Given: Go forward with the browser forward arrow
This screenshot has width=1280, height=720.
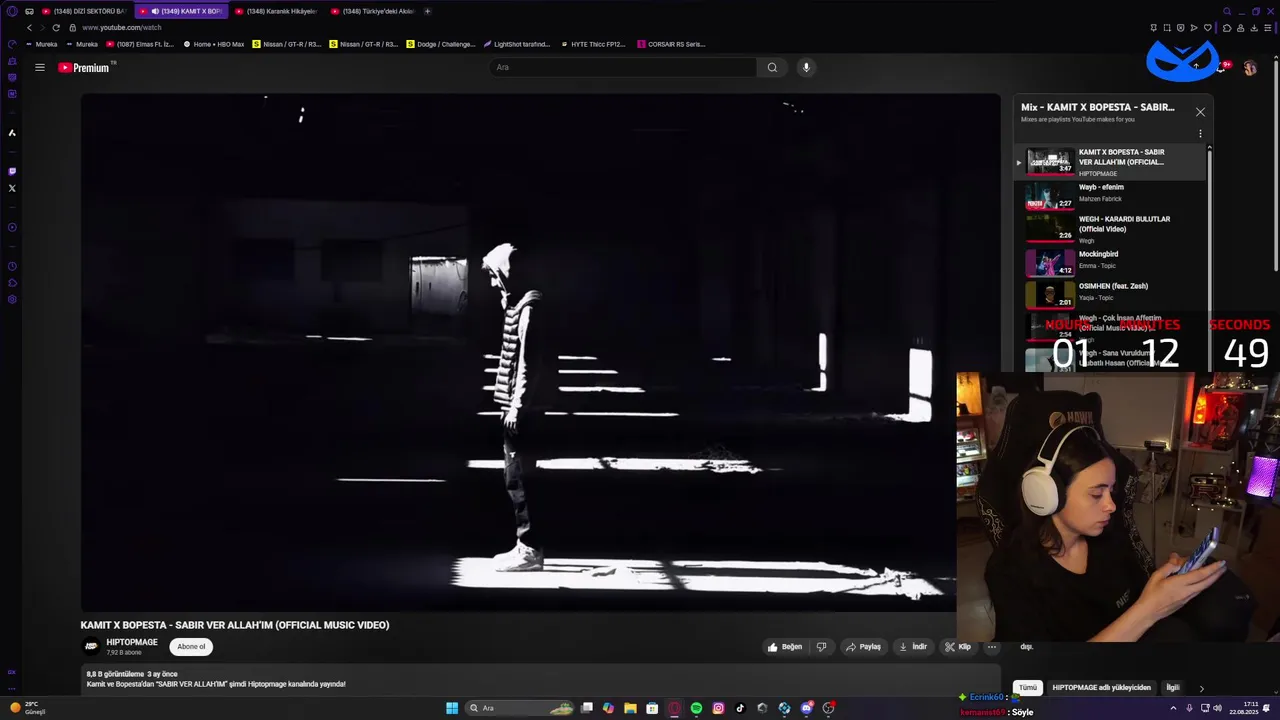Looking at the screenshot, I should click(x=41, y=28).
